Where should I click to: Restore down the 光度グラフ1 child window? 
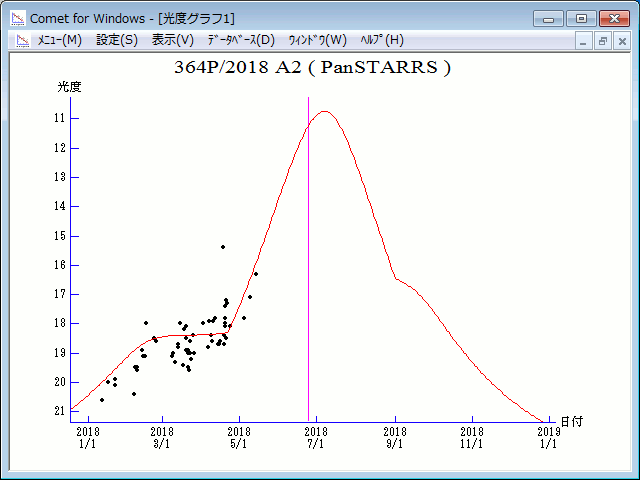pos(603,41)
